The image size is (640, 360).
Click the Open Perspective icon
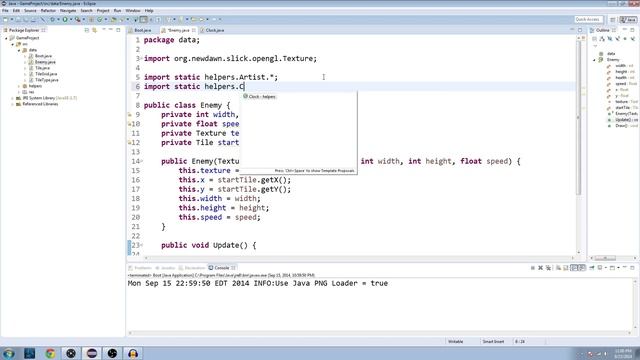pyautogui.click(x=613, y=20)
